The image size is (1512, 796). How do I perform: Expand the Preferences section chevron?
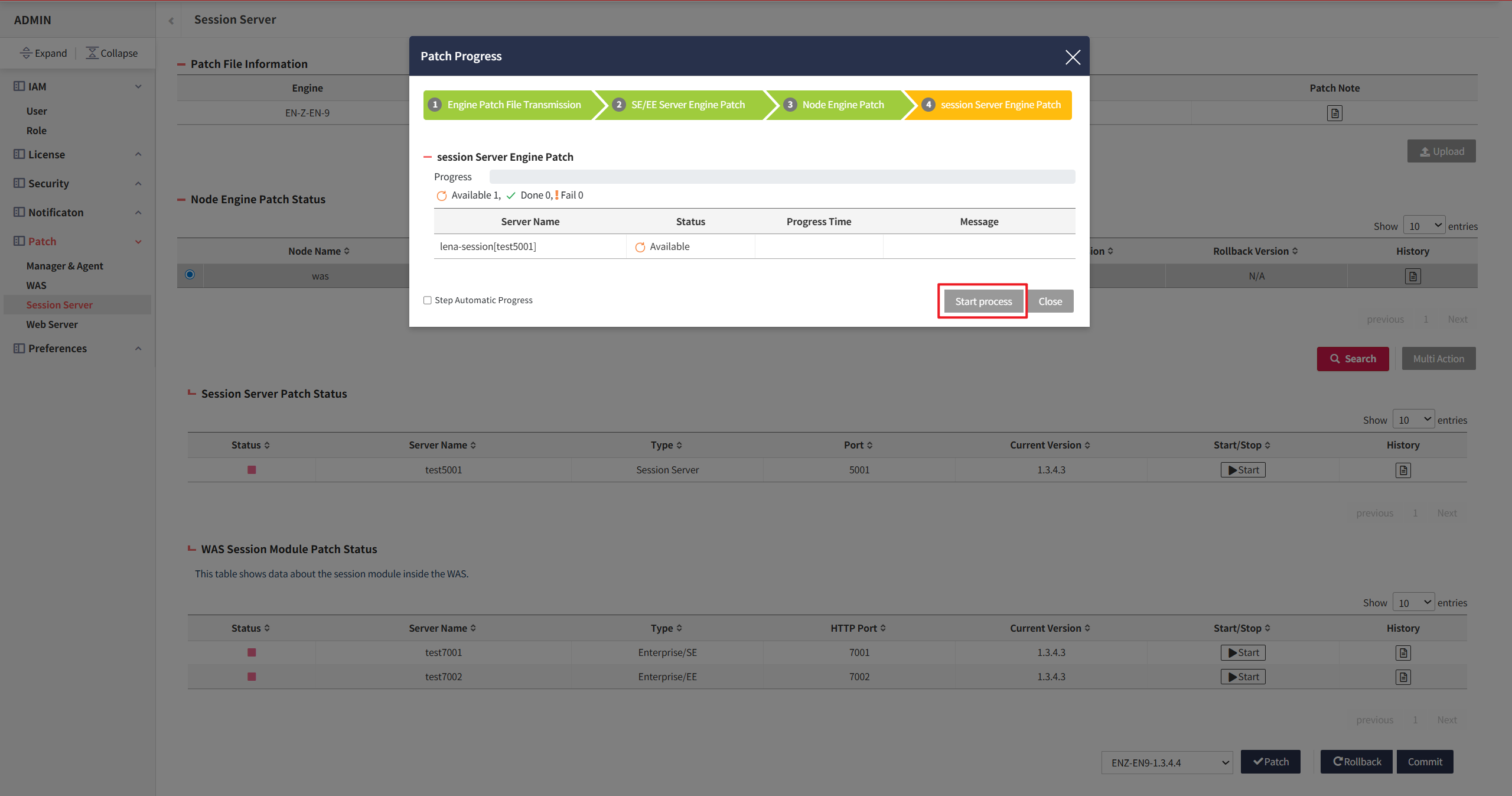coord(138,349)
